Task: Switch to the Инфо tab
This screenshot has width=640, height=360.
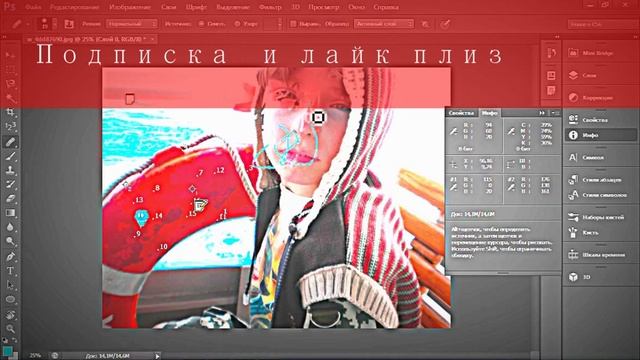Action: [x=489, y=113]
